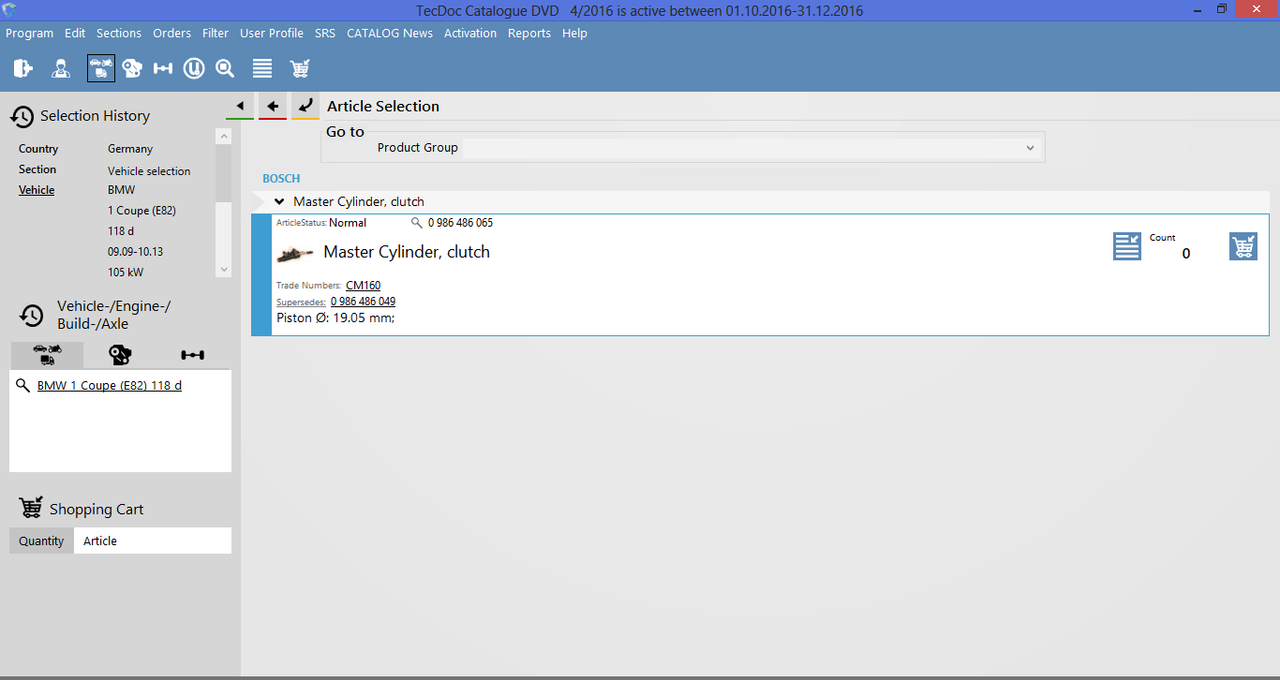1280x680 pixels.
Task: Click the 09.09-10.13 history entry
Action: point(135,252)
